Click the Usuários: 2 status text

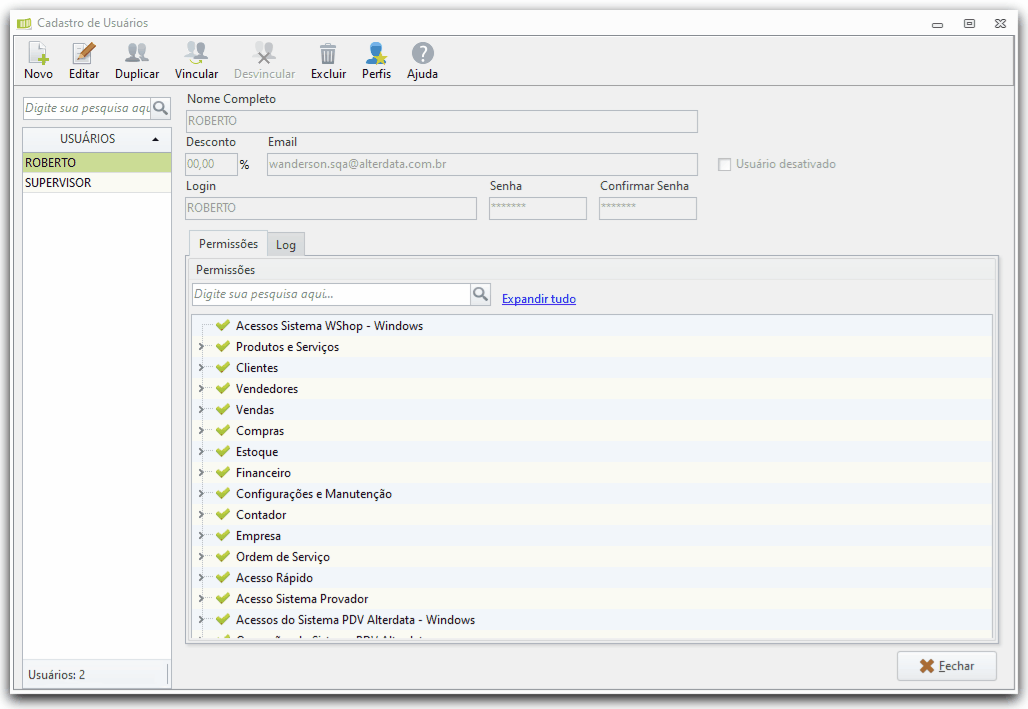56,675
